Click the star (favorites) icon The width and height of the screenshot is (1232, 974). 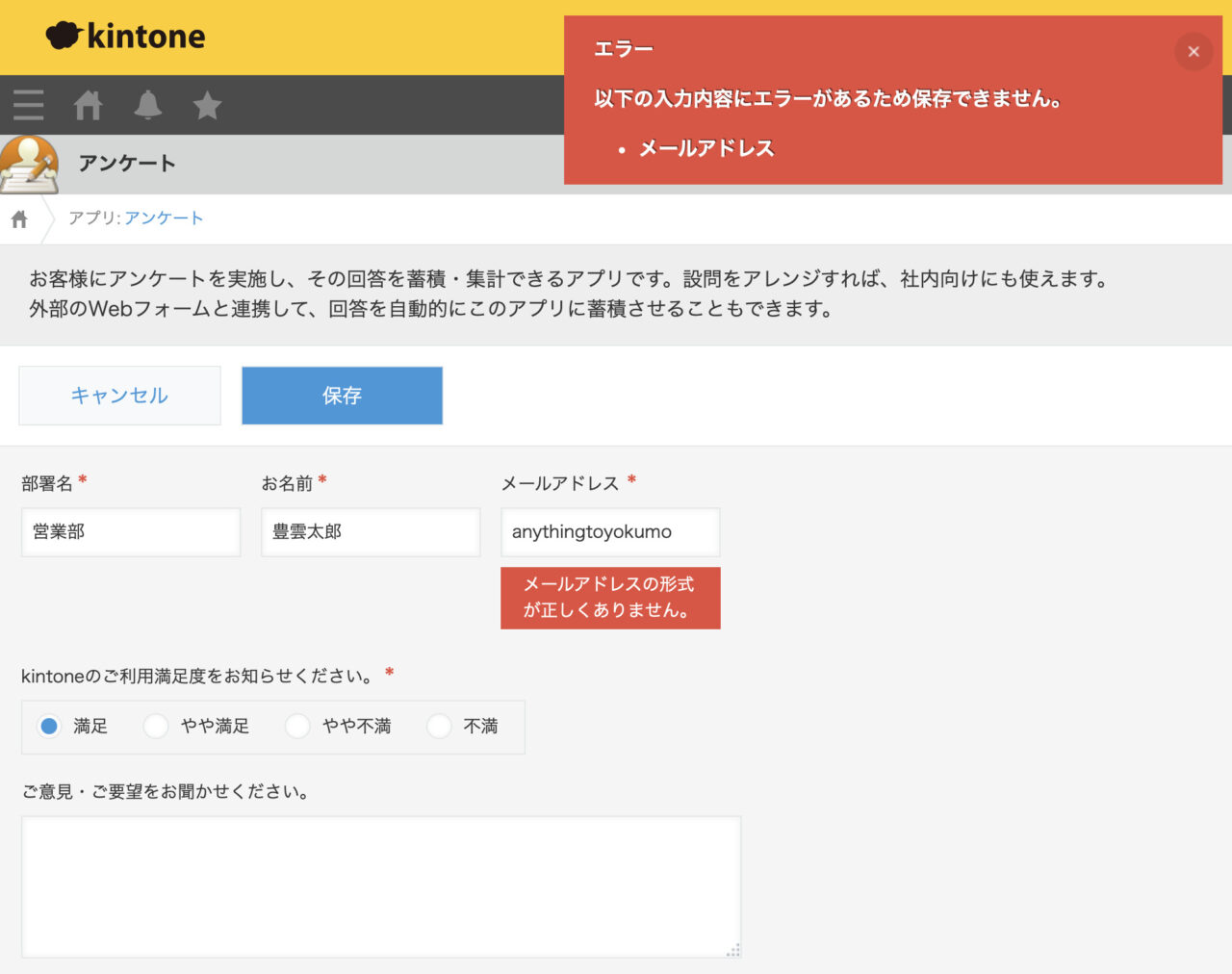[207, 105]
